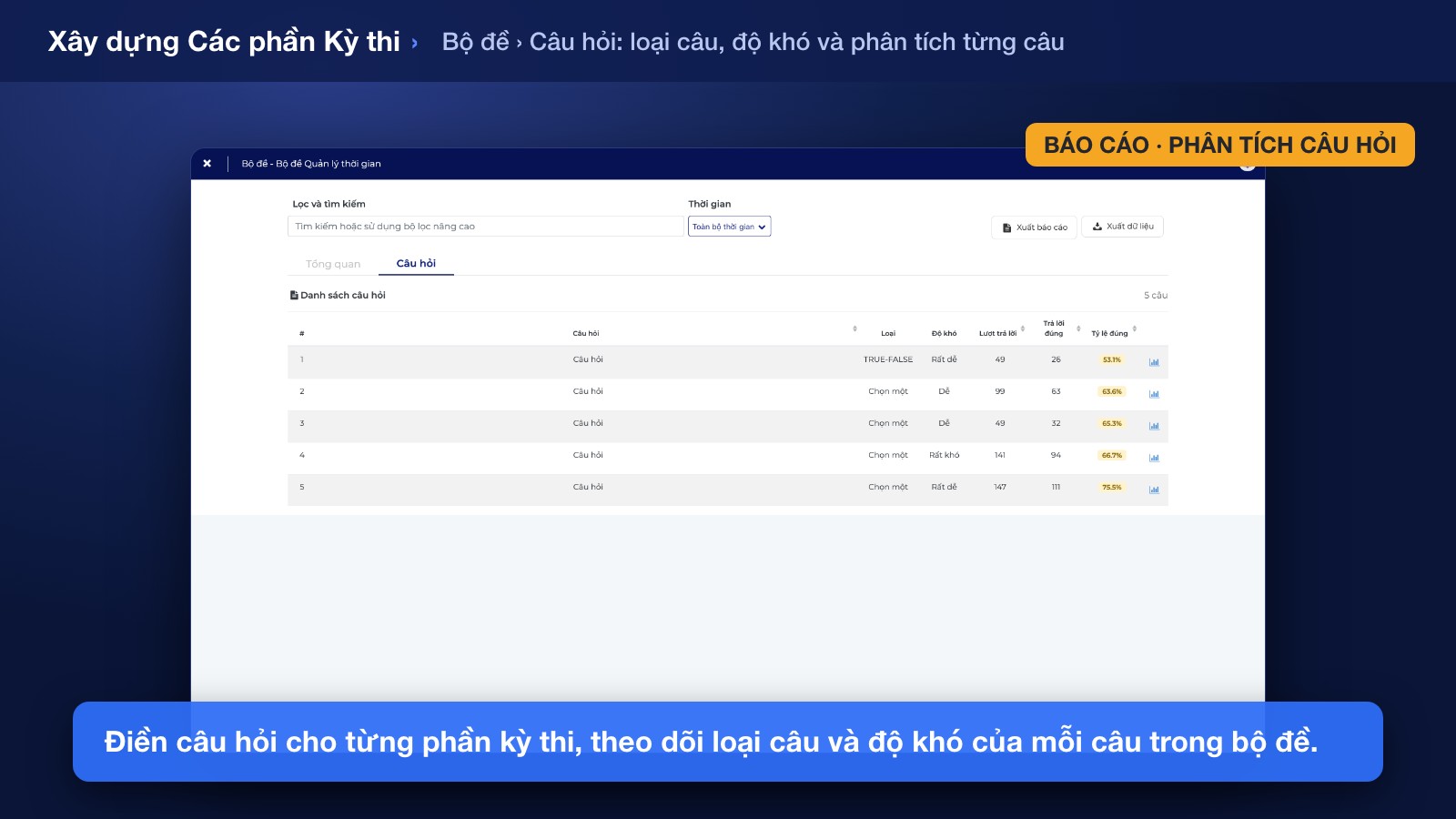This screenshot has height=819, width=1456.
Task: Select the Câu hỏi tab
Action: (x=416, y=263)
